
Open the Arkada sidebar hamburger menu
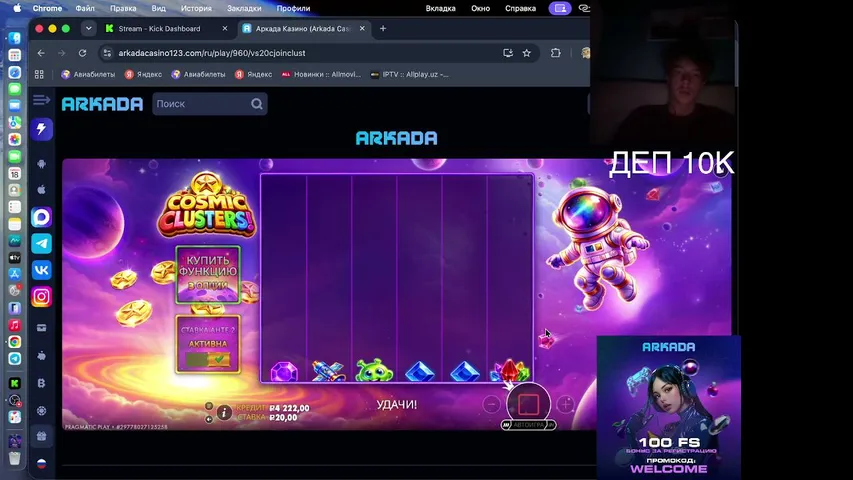click(x=41, y=100)
